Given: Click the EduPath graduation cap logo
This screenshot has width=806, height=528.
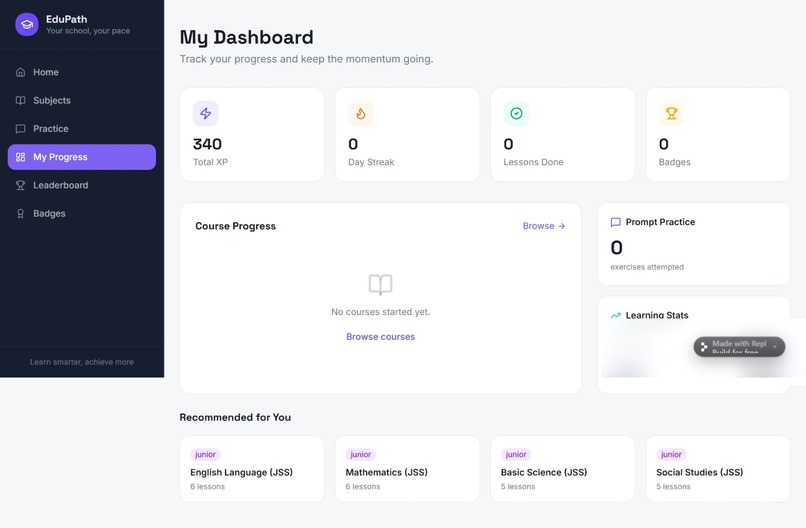Looking at the screenshot, I should (27, 24).
